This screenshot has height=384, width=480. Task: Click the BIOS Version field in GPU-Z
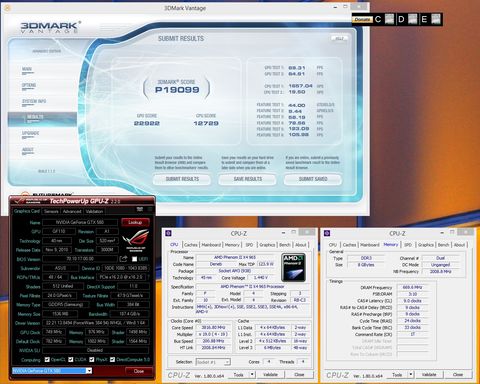click(80, 259)
